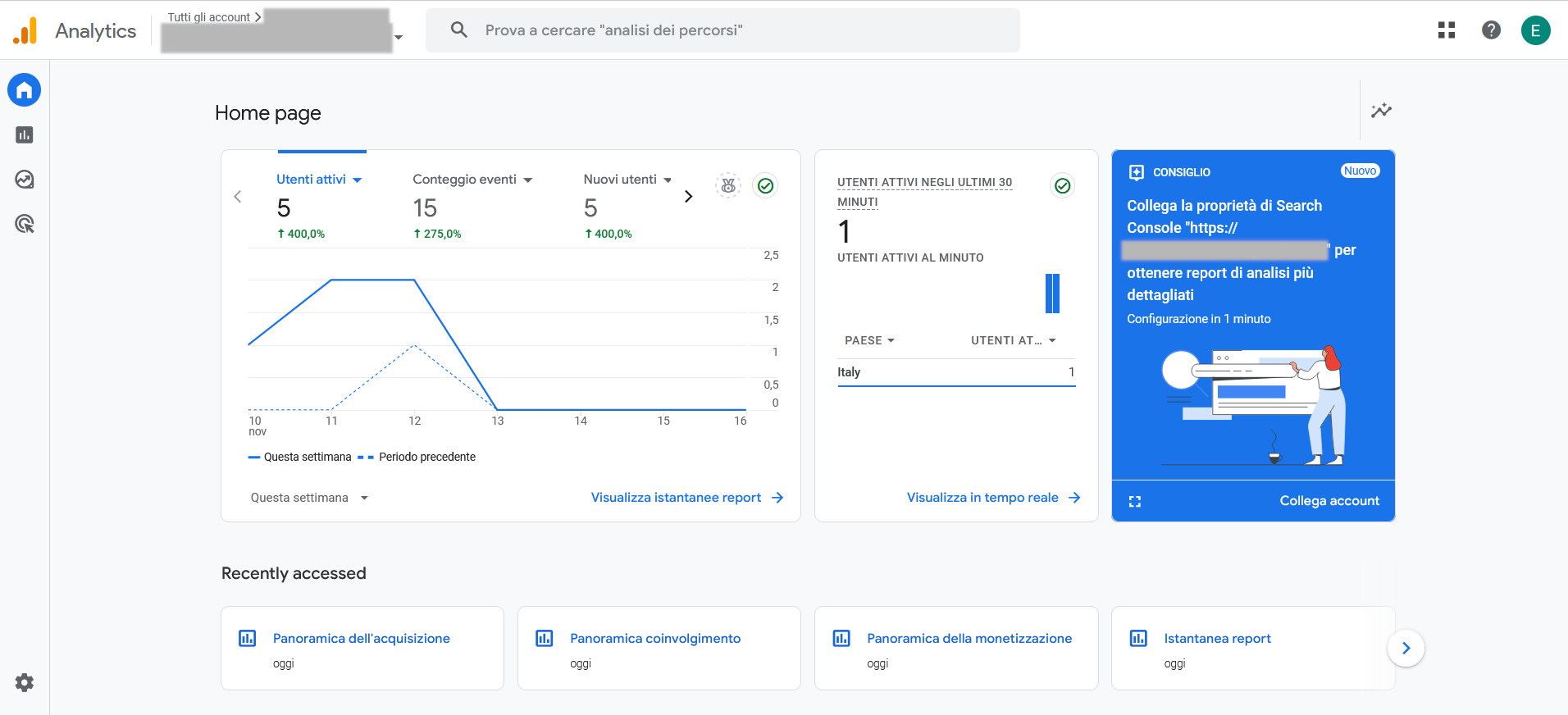Click the Conteggio eventi value 15
Screen dimensions: 1568x715
point(425,208)
